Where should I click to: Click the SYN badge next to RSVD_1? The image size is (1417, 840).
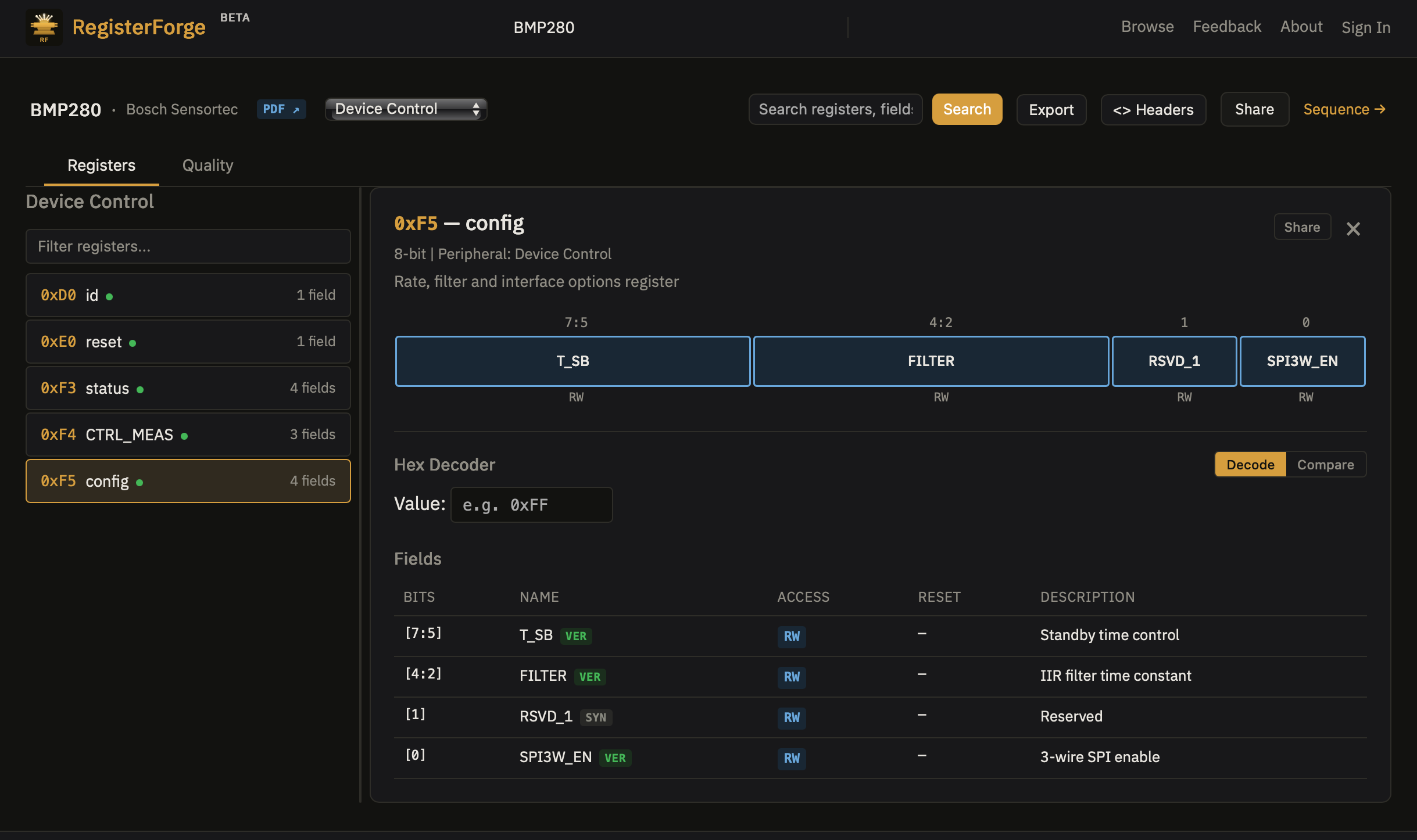pos(596,717)
